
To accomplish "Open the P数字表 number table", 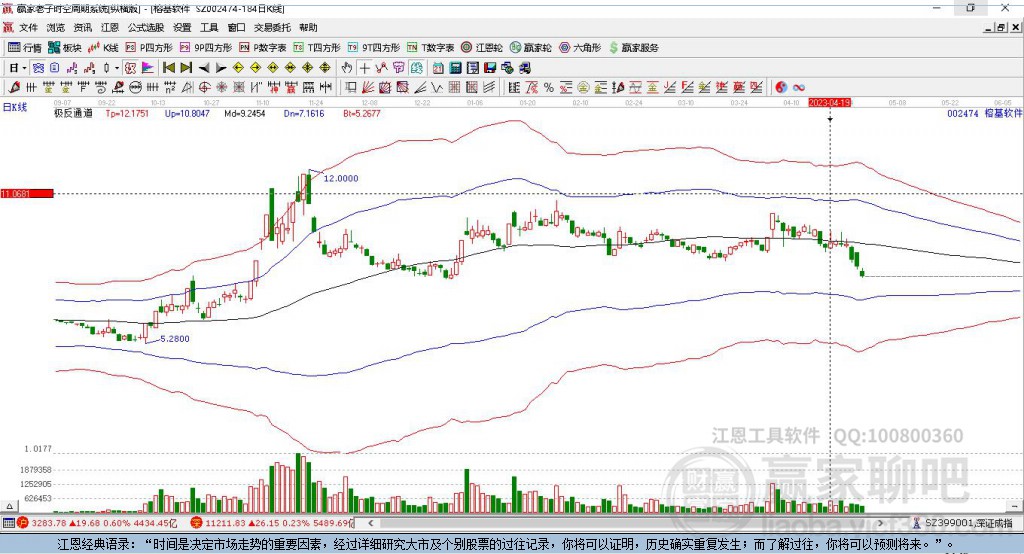I will [263, 48].
